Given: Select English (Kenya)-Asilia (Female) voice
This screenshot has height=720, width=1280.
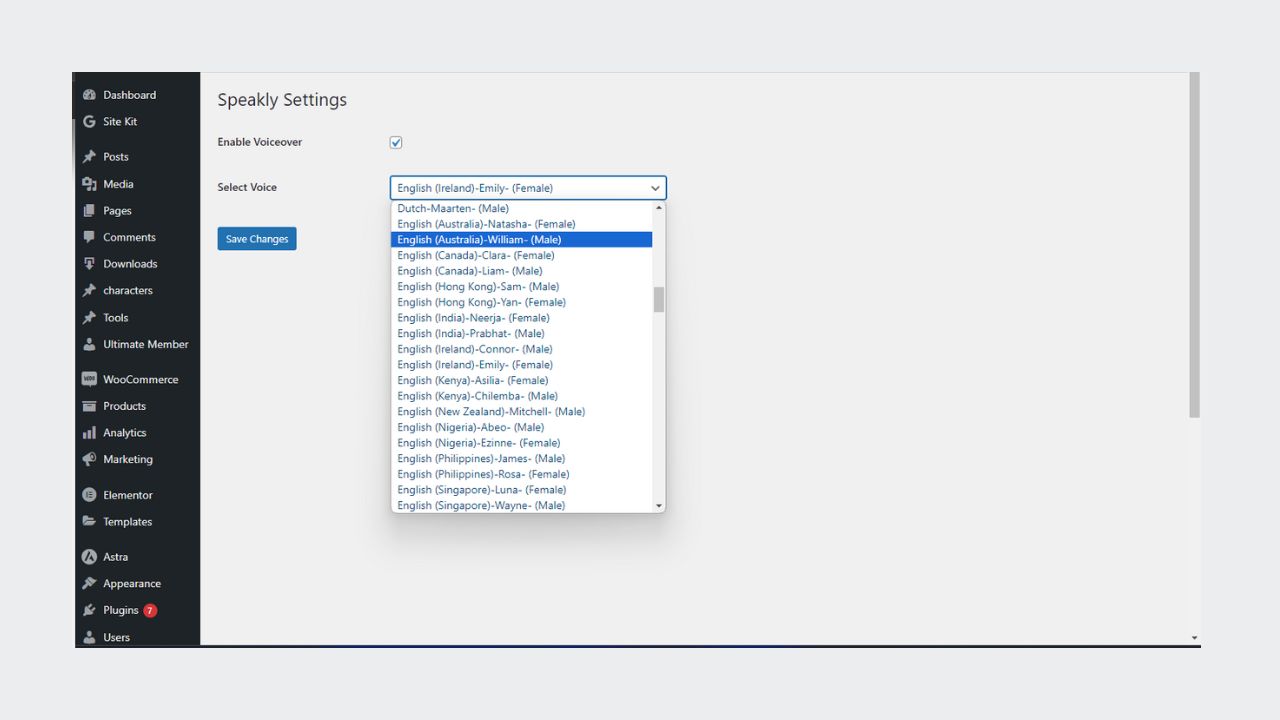Looking at the screenshot, I should 521,381.
